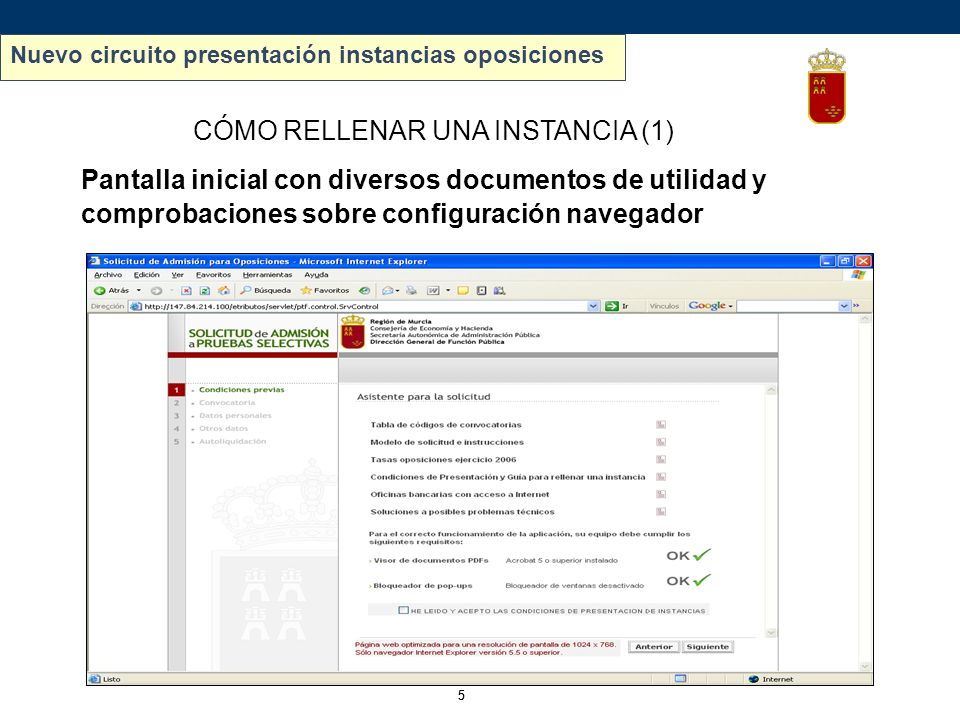Click the Región de Murcia shield logo in page header

[x=353, y=332]
